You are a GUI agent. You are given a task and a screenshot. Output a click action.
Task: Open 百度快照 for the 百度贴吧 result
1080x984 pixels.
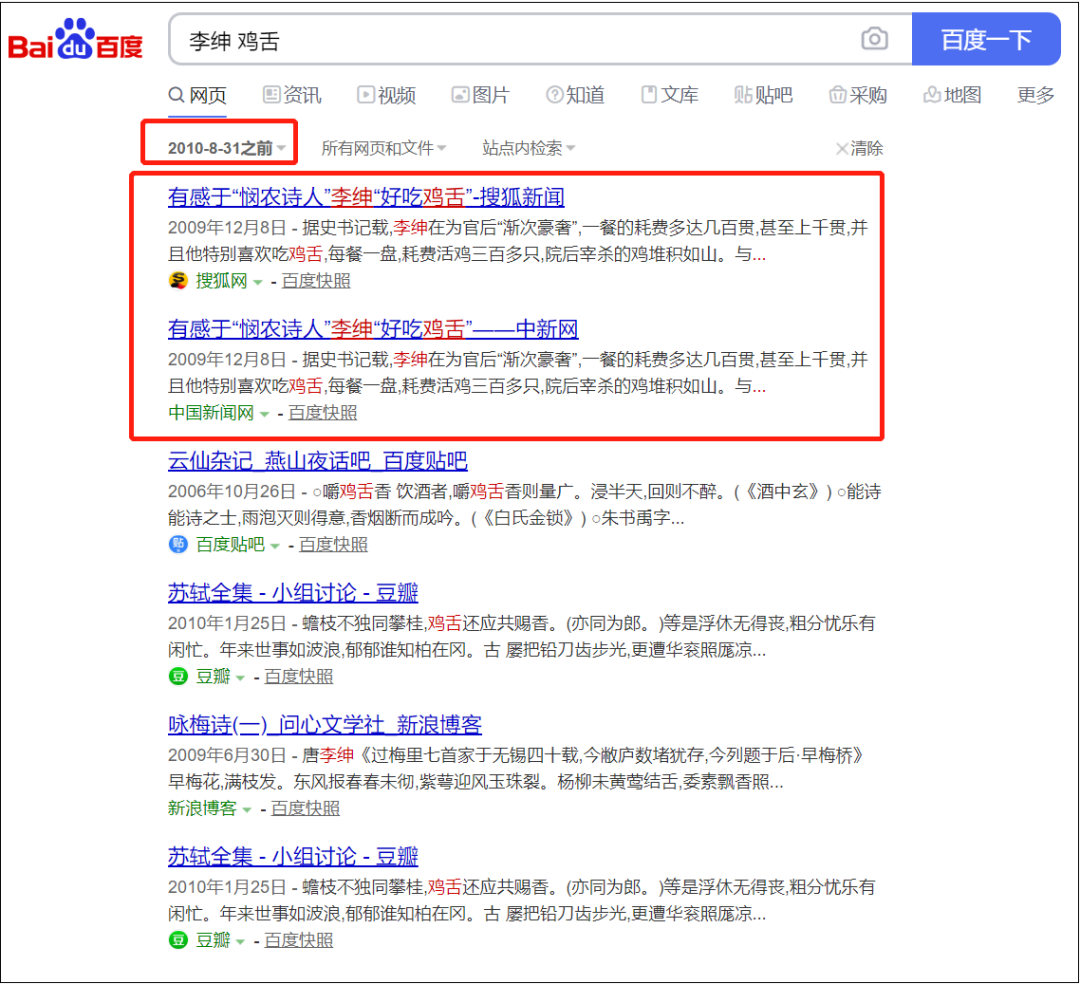click(x=333, y=545)
